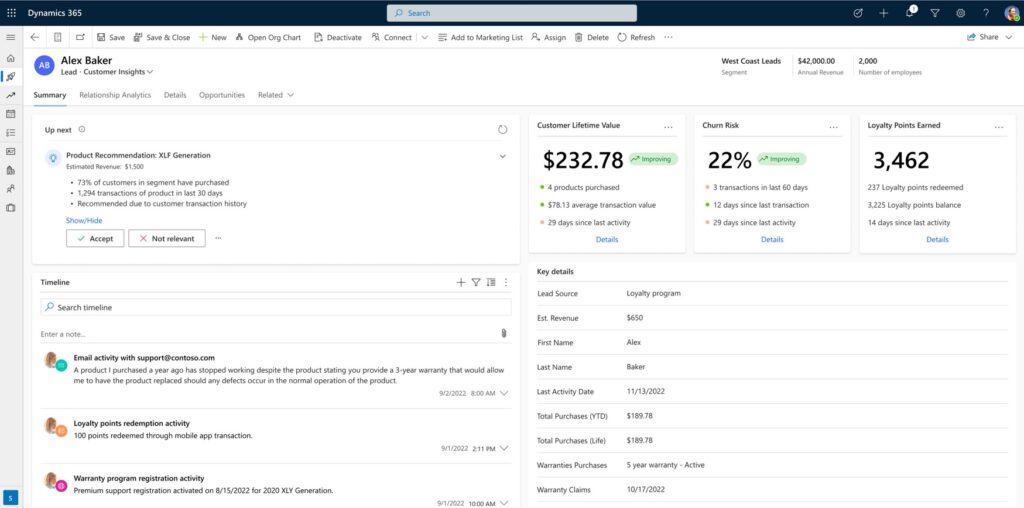The width and height of the screenshot is (1024, 508).
Task: Expand the Loyalty points redemption entry
Action: tap(504, 449)
